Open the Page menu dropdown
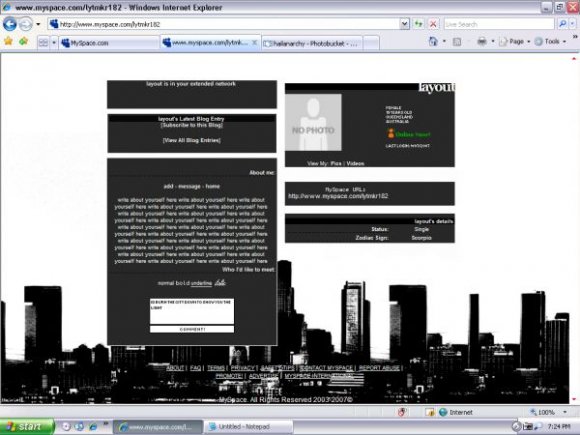Viewport: 580px width, 435px height. [515, 41]
